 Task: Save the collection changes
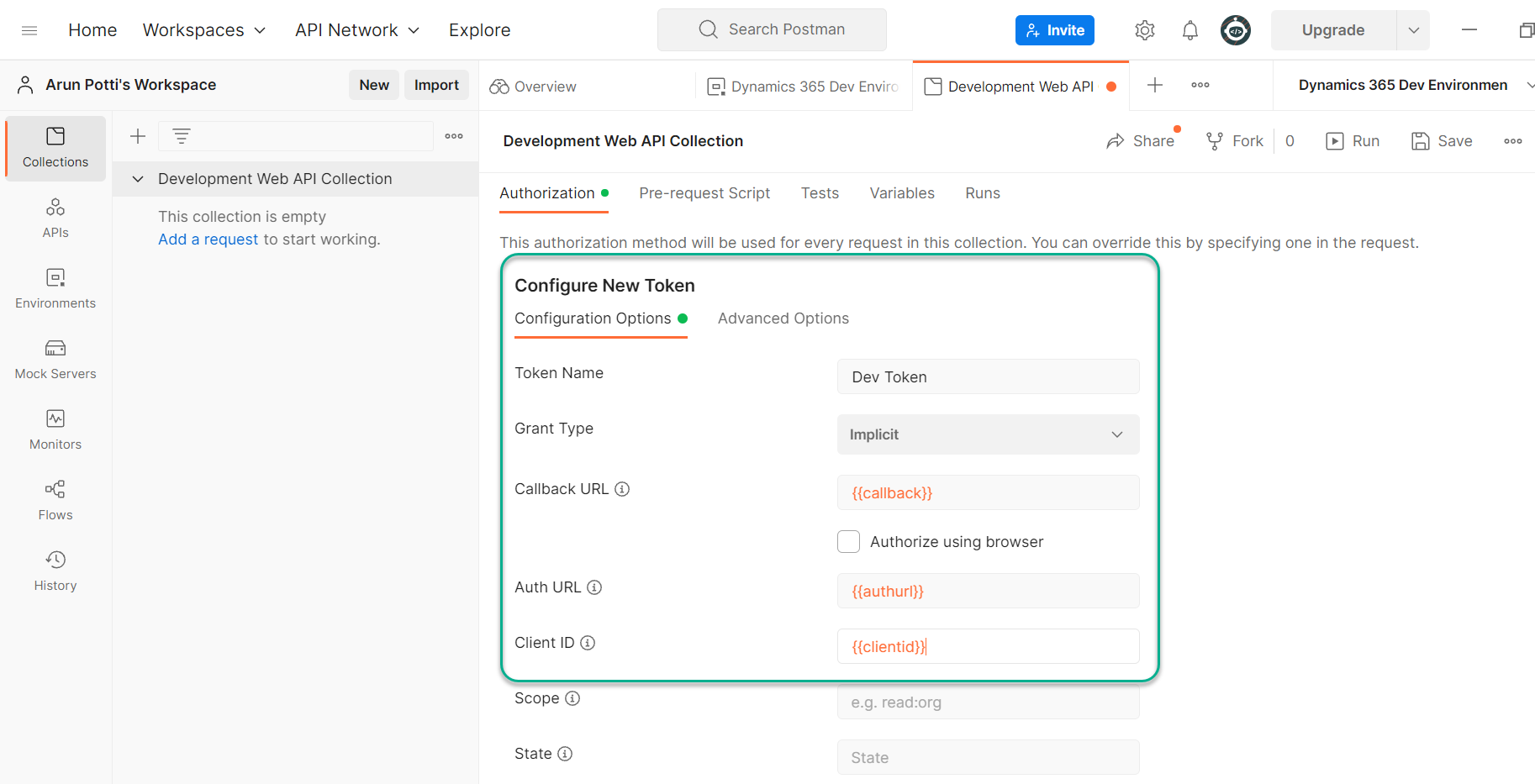point(1442,140)
